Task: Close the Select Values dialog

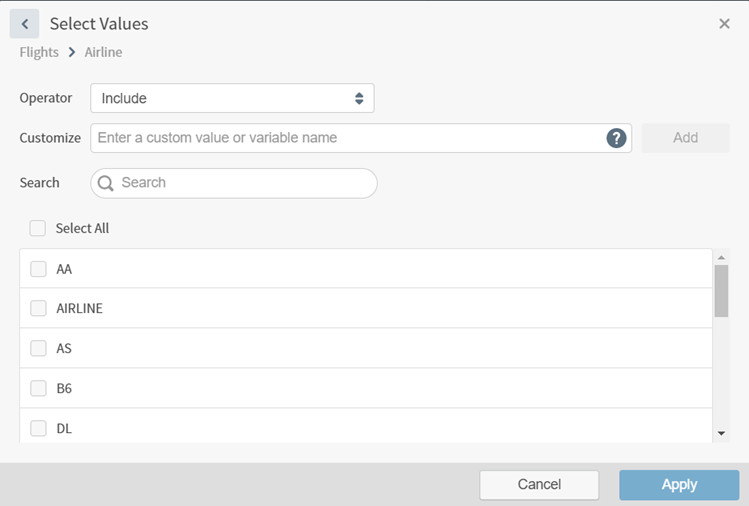Action: tap(724, 24)
